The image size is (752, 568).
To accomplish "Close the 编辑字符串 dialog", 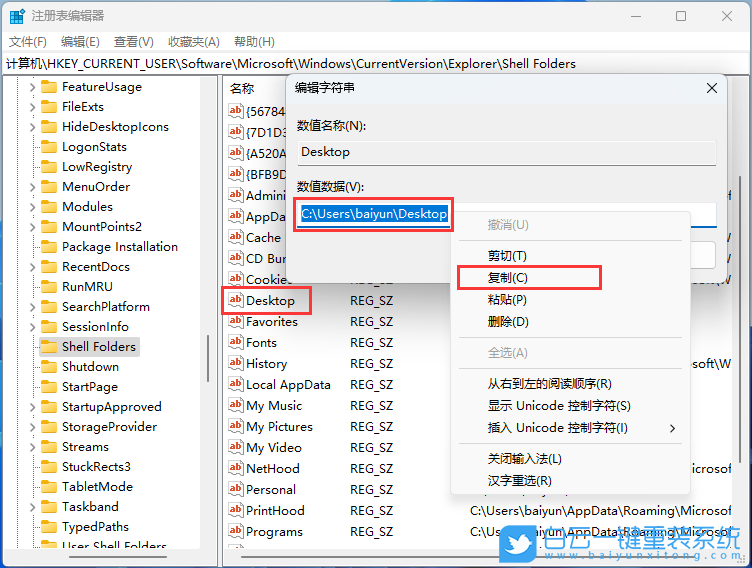I will click(x=712, y=88).
